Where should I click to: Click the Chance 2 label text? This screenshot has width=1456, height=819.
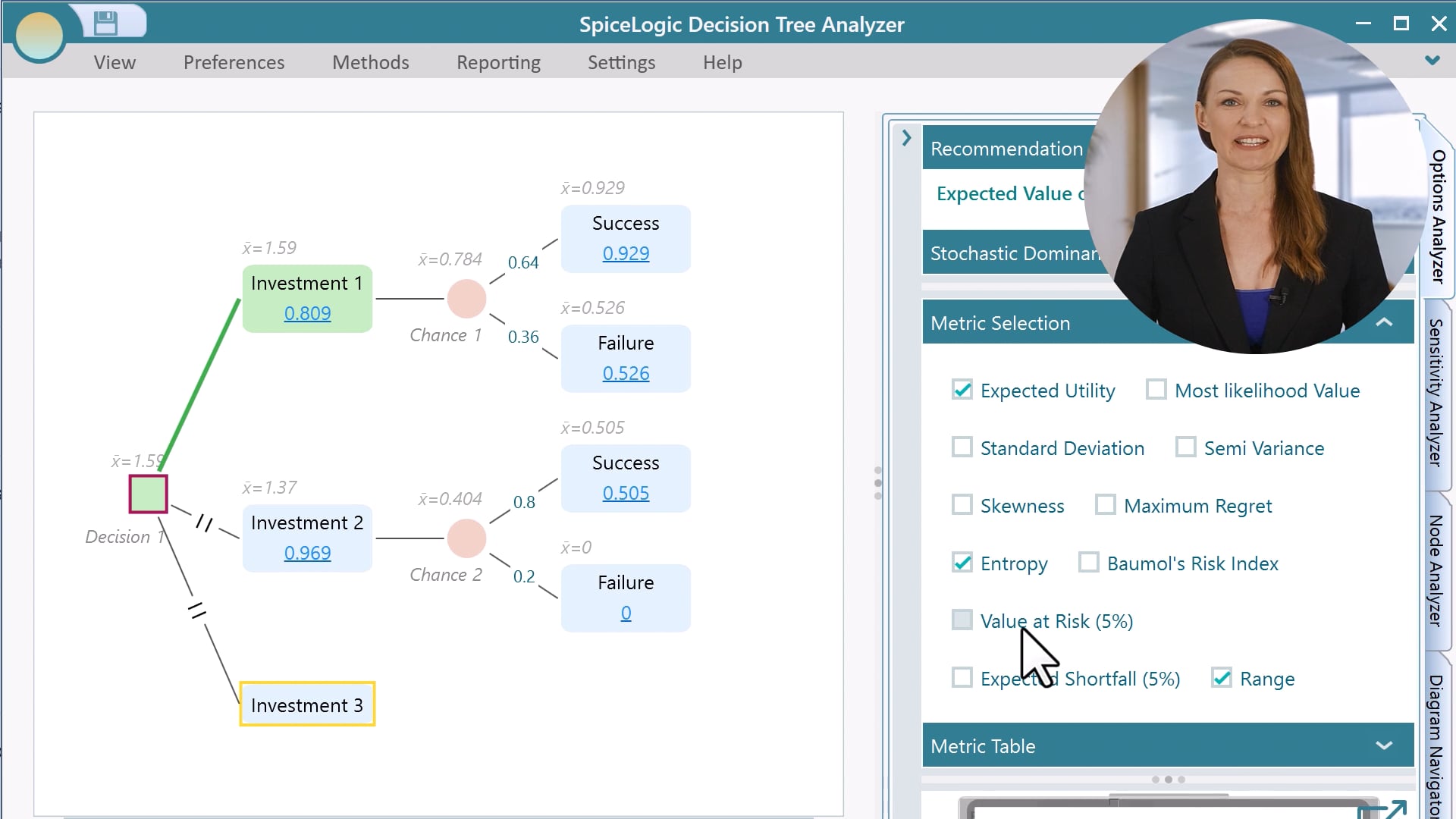(x=446, y=575)
